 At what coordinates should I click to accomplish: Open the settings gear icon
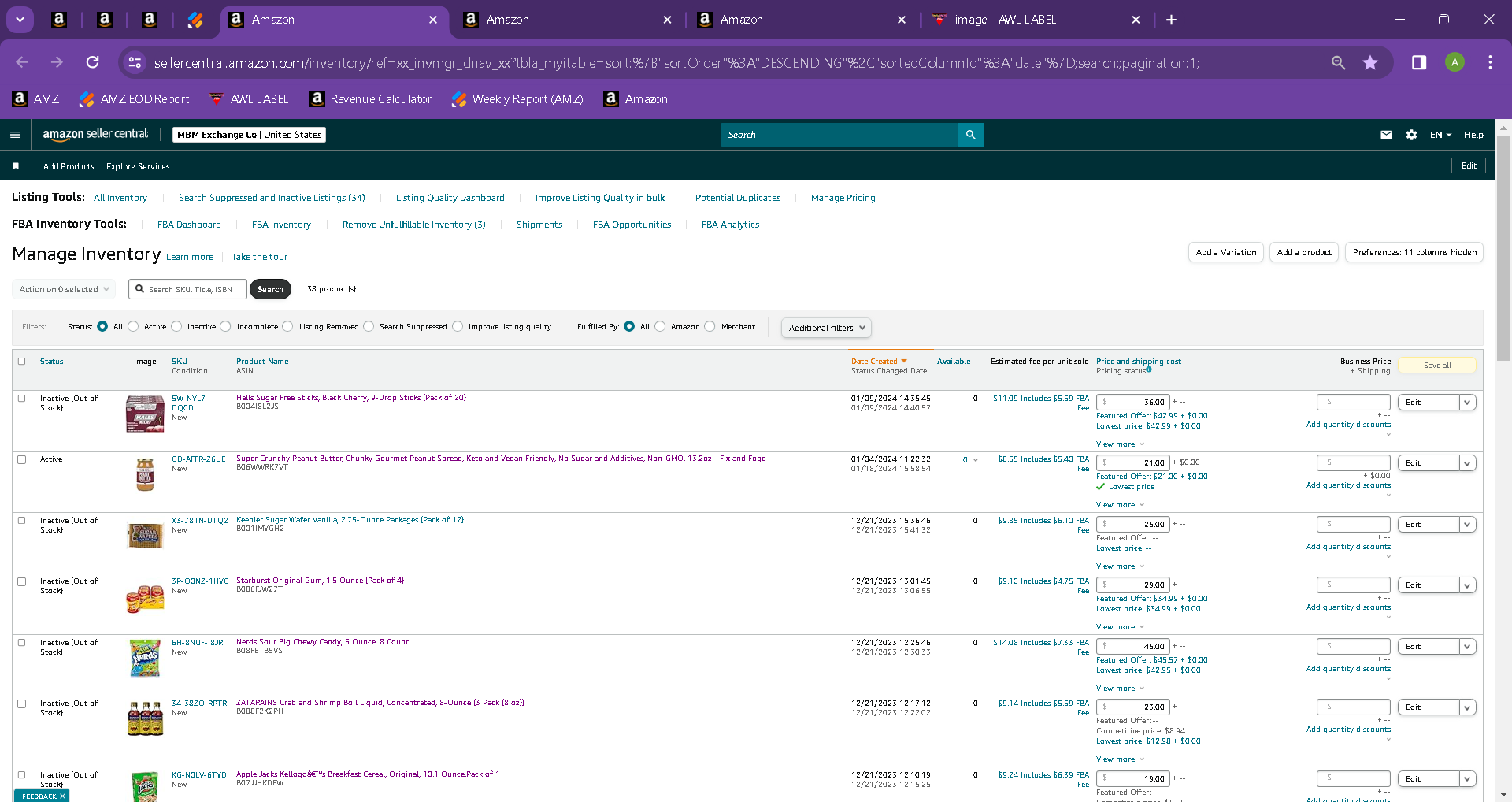pos(1411,135)
